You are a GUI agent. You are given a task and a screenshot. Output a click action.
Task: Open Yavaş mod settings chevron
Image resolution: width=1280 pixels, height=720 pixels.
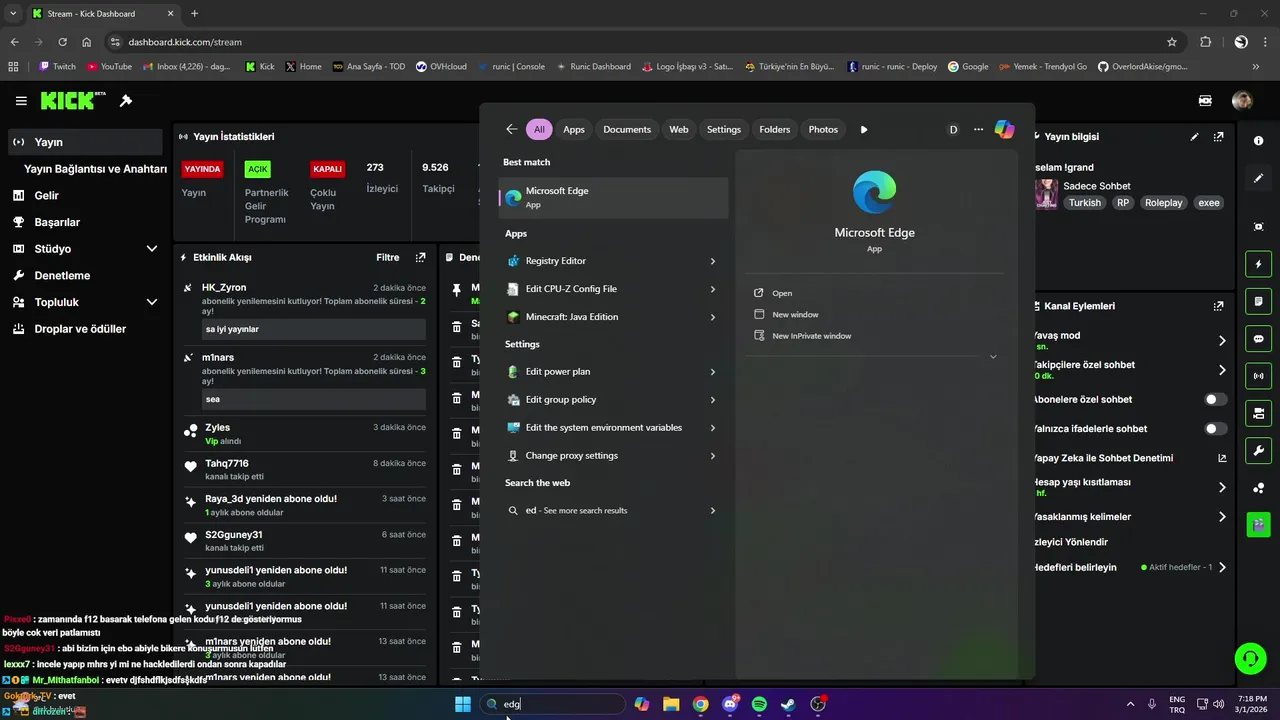[1222, 340]
